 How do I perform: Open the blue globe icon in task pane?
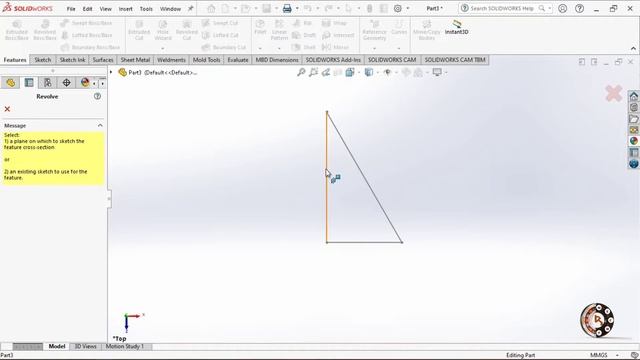[633, 164]
